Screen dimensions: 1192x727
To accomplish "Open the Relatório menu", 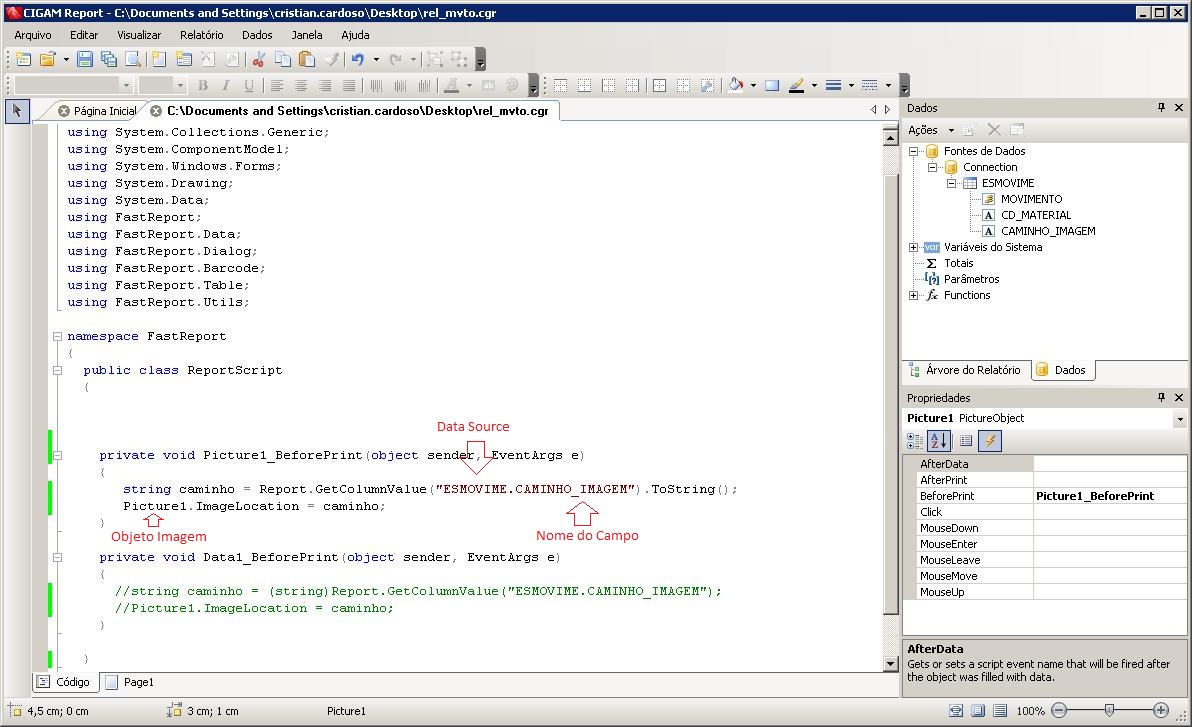I will 201,35.
